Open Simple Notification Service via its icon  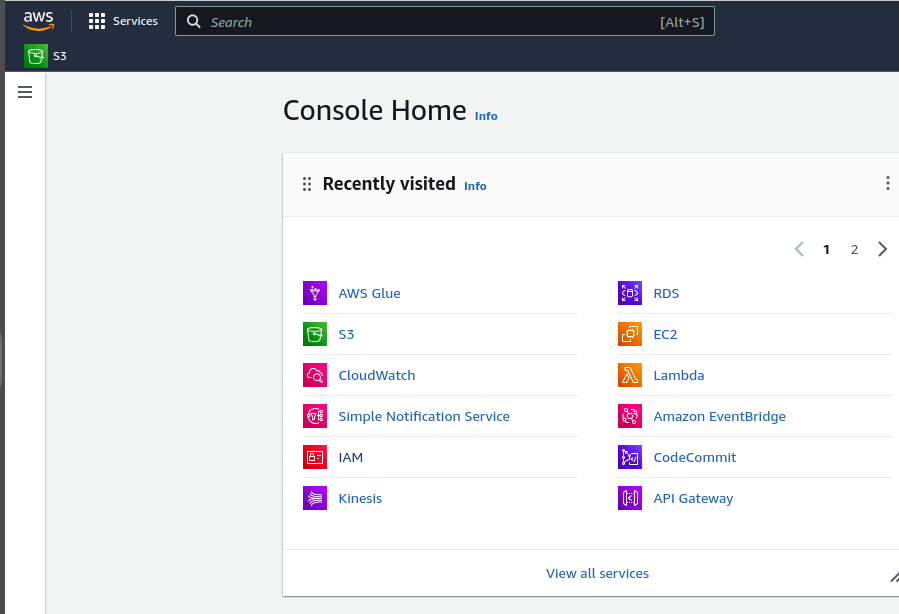click(x=314, y=416)
